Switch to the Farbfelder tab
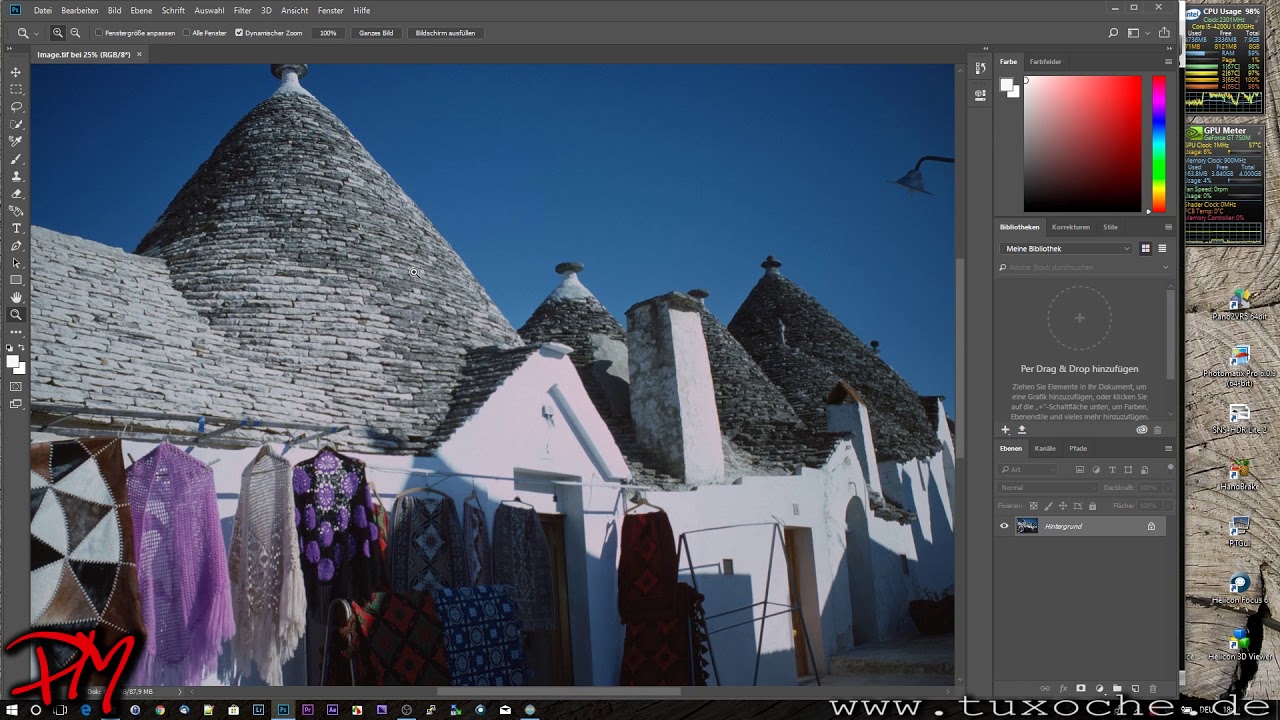The width and height of the screenshot is (1280, 720). coord(1046,62)
